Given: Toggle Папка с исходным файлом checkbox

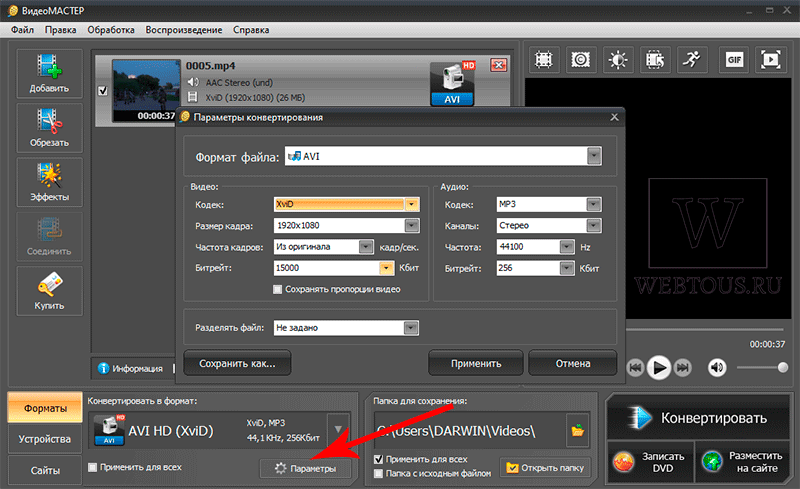Looking at the screenshot, I should (x=379, y=473).
